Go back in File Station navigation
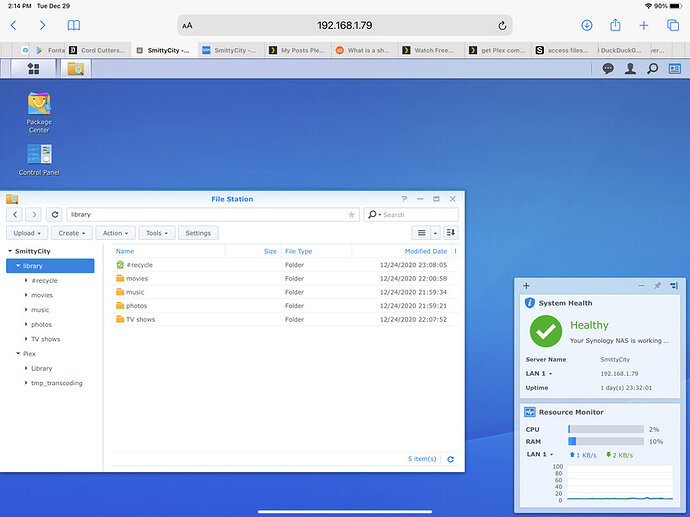Screen dimensions: 690x517 click(x=15, y=214)
